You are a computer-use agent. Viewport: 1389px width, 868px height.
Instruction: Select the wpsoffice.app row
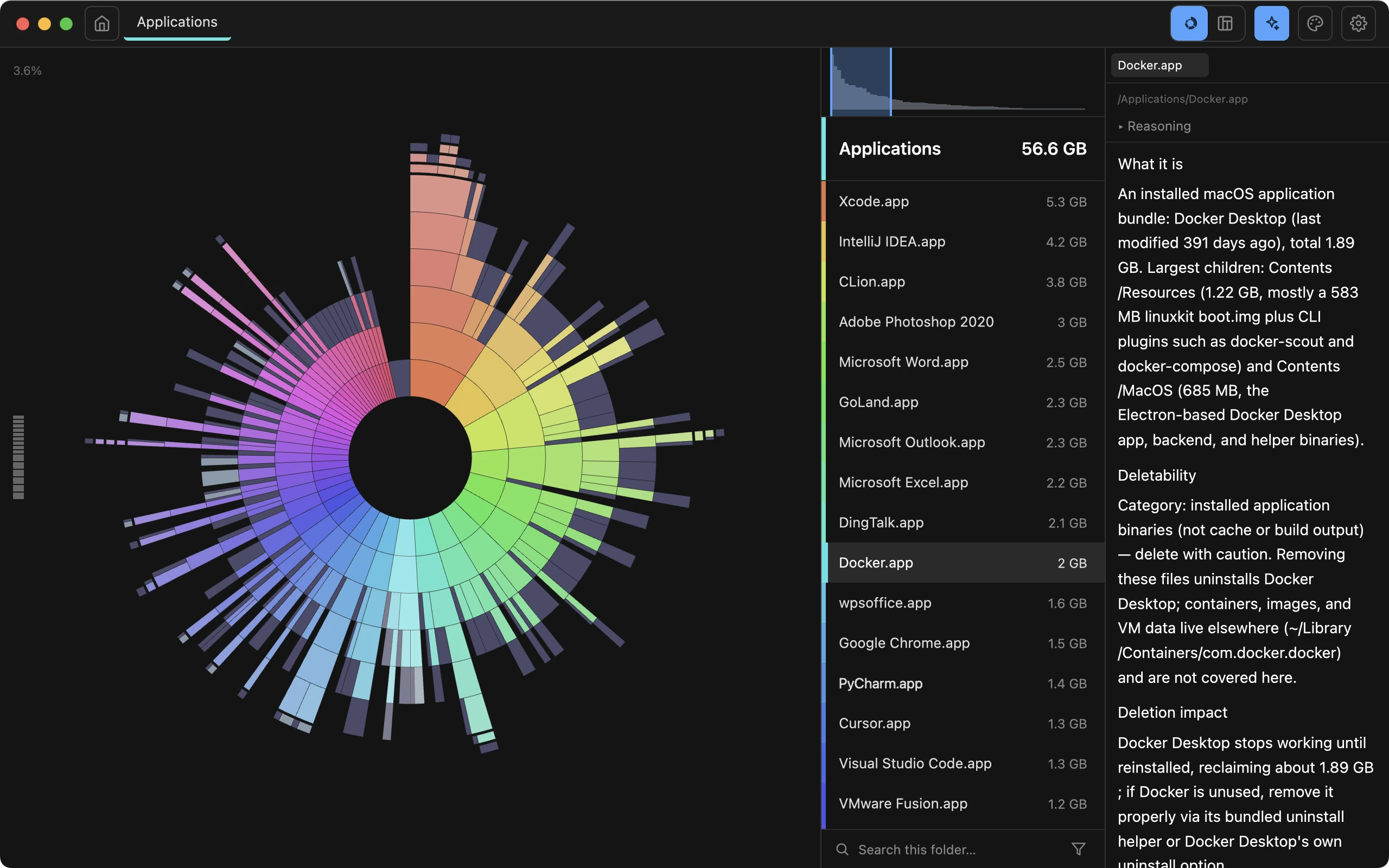[964, 603]
